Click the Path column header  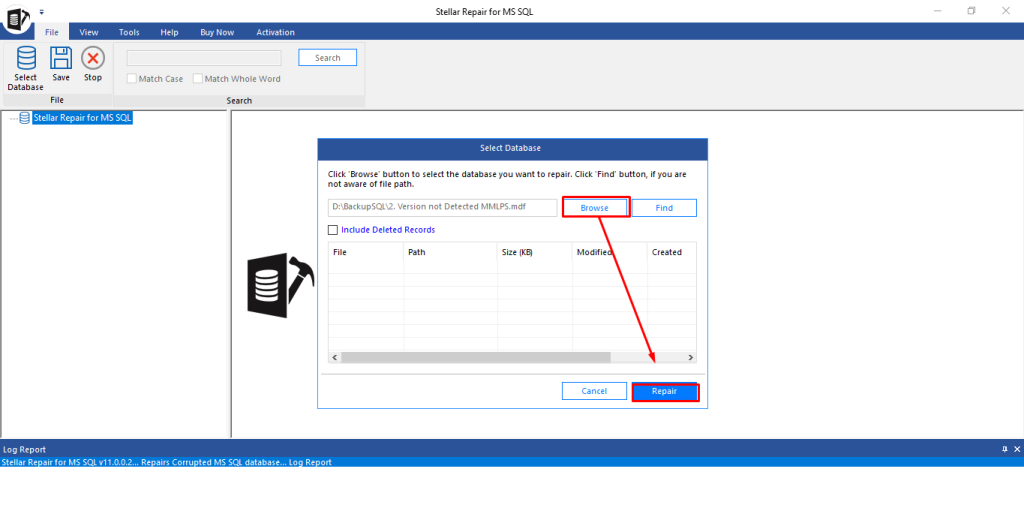(451, 252)
